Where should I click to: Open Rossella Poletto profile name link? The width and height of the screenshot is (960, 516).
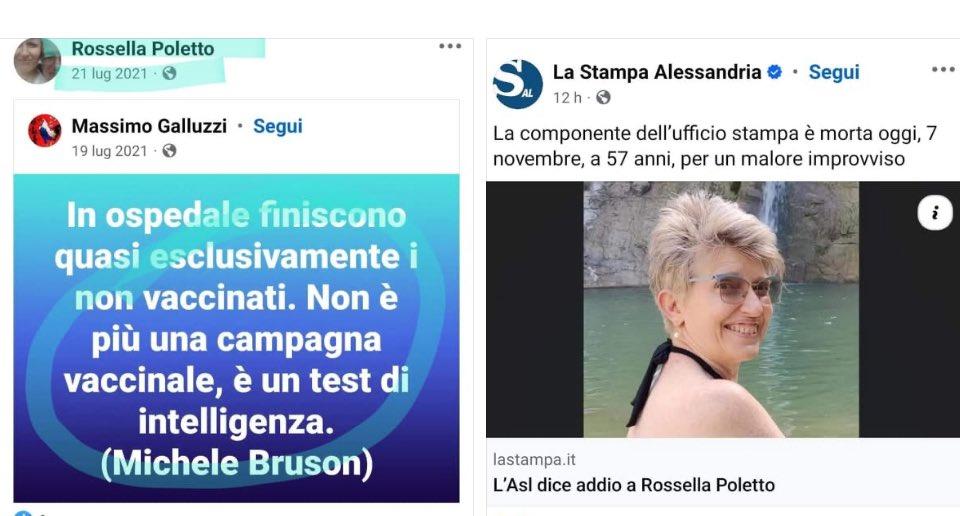143,49
